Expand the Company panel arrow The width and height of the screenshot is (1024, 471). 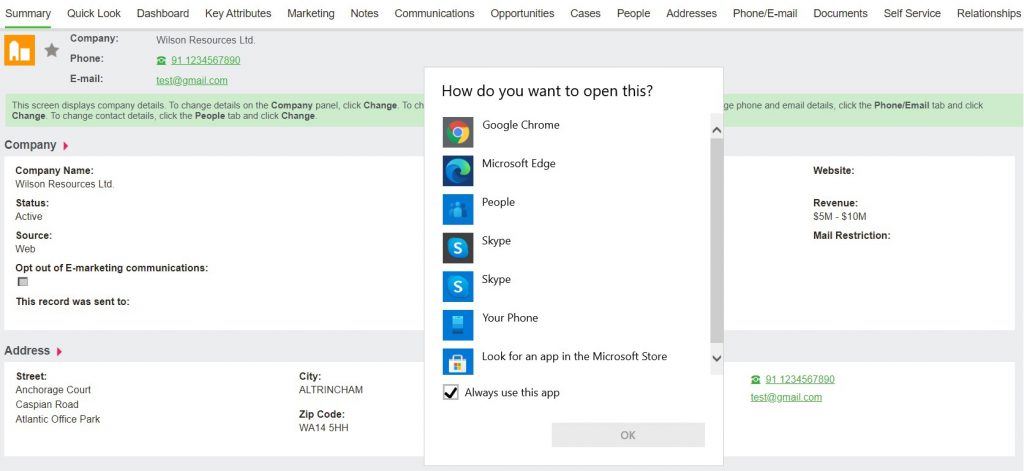pos(66,146)
